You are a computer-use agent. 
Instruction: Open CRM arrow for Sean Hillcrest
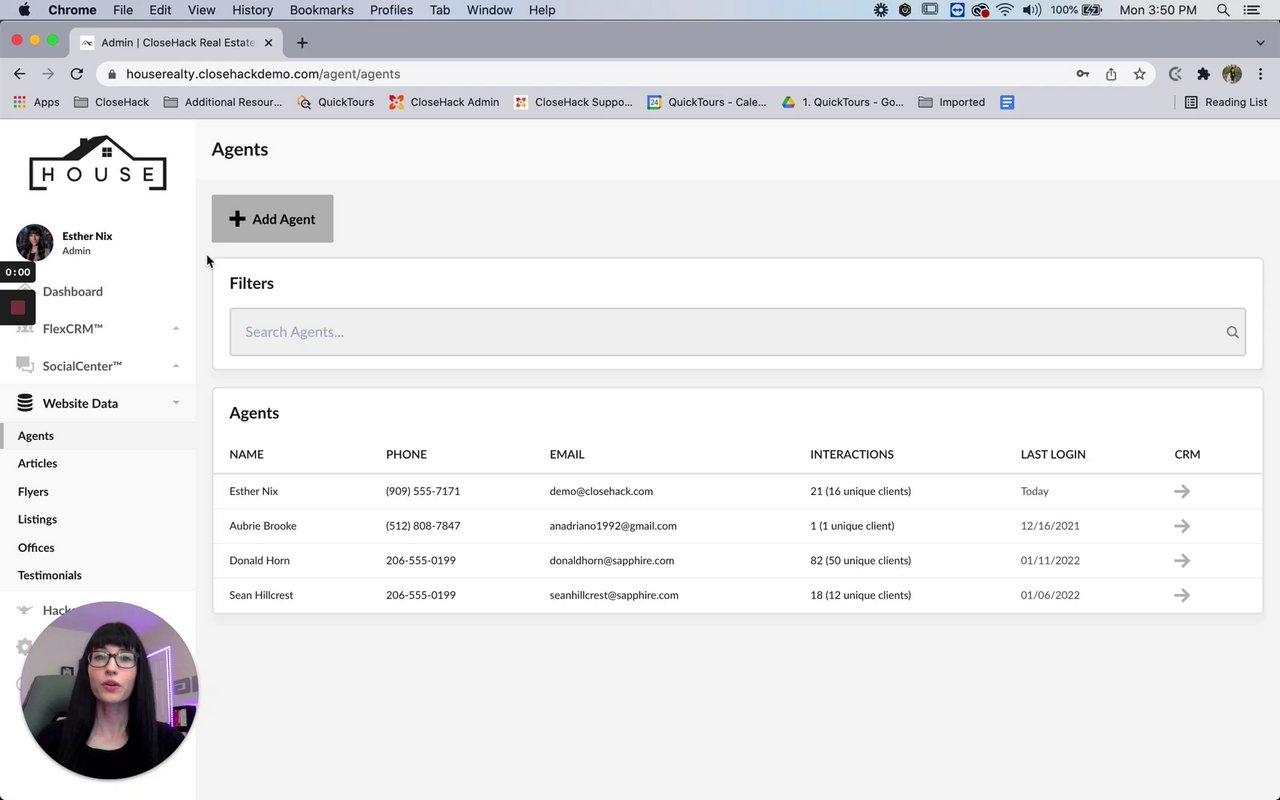(1182, 595)
